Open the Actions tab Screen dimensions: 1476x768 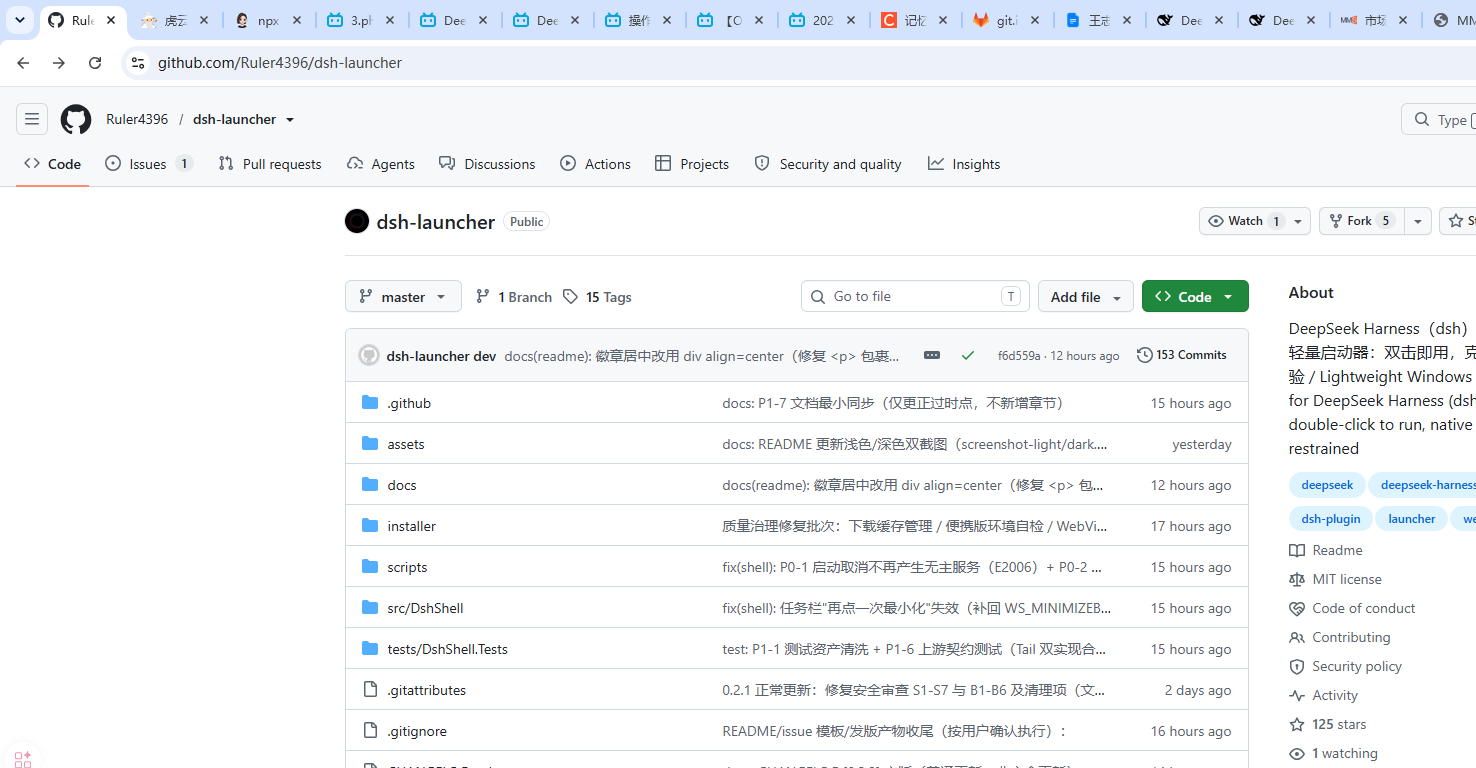[x=596, y=164]
